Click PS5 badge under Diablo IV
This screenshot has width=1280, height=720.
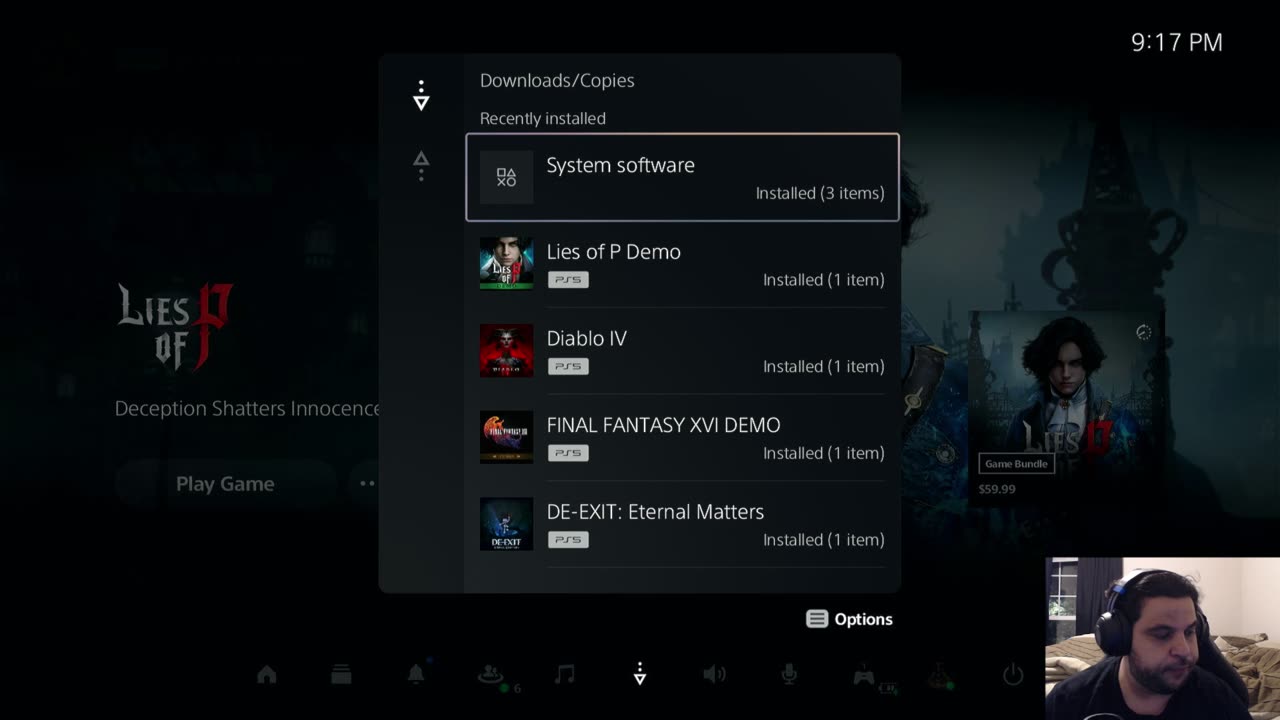click(x=568, y=366)
